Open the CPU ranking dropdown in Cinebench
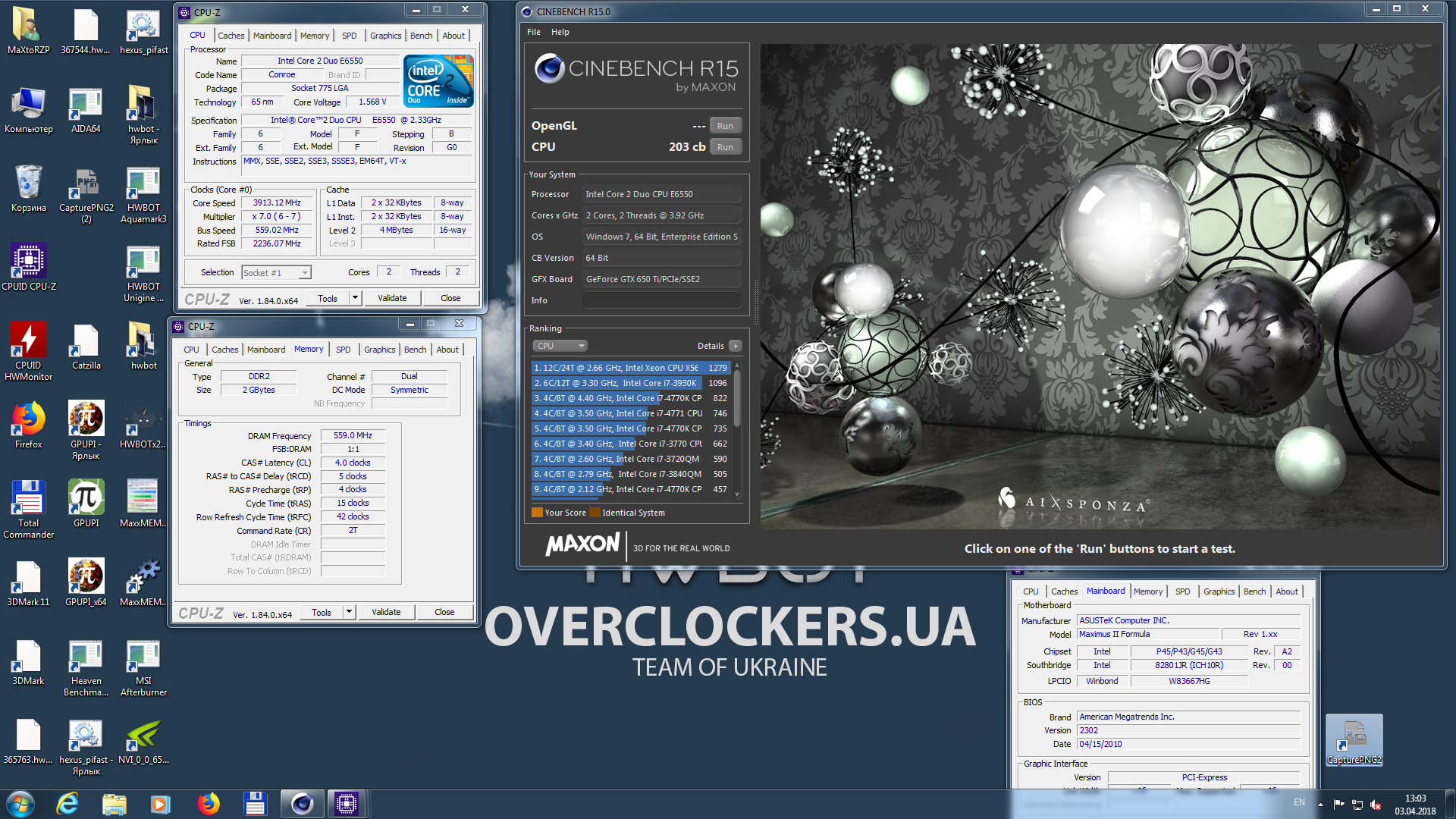The height and width of the screenshot is (819, 1456). [560, 346]
